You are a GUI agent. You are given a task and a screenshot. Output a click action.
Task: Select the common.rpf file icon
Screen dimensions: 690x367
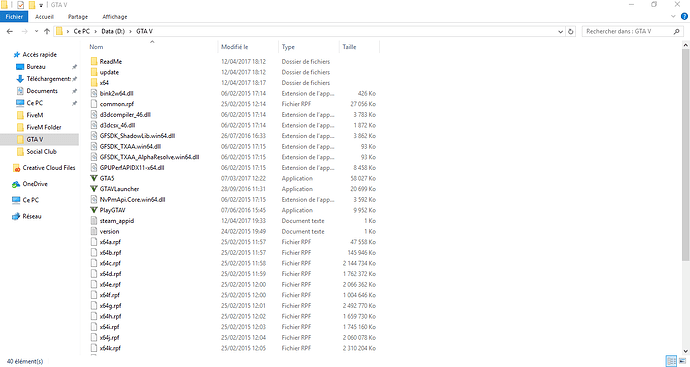[x=94, y=104]
